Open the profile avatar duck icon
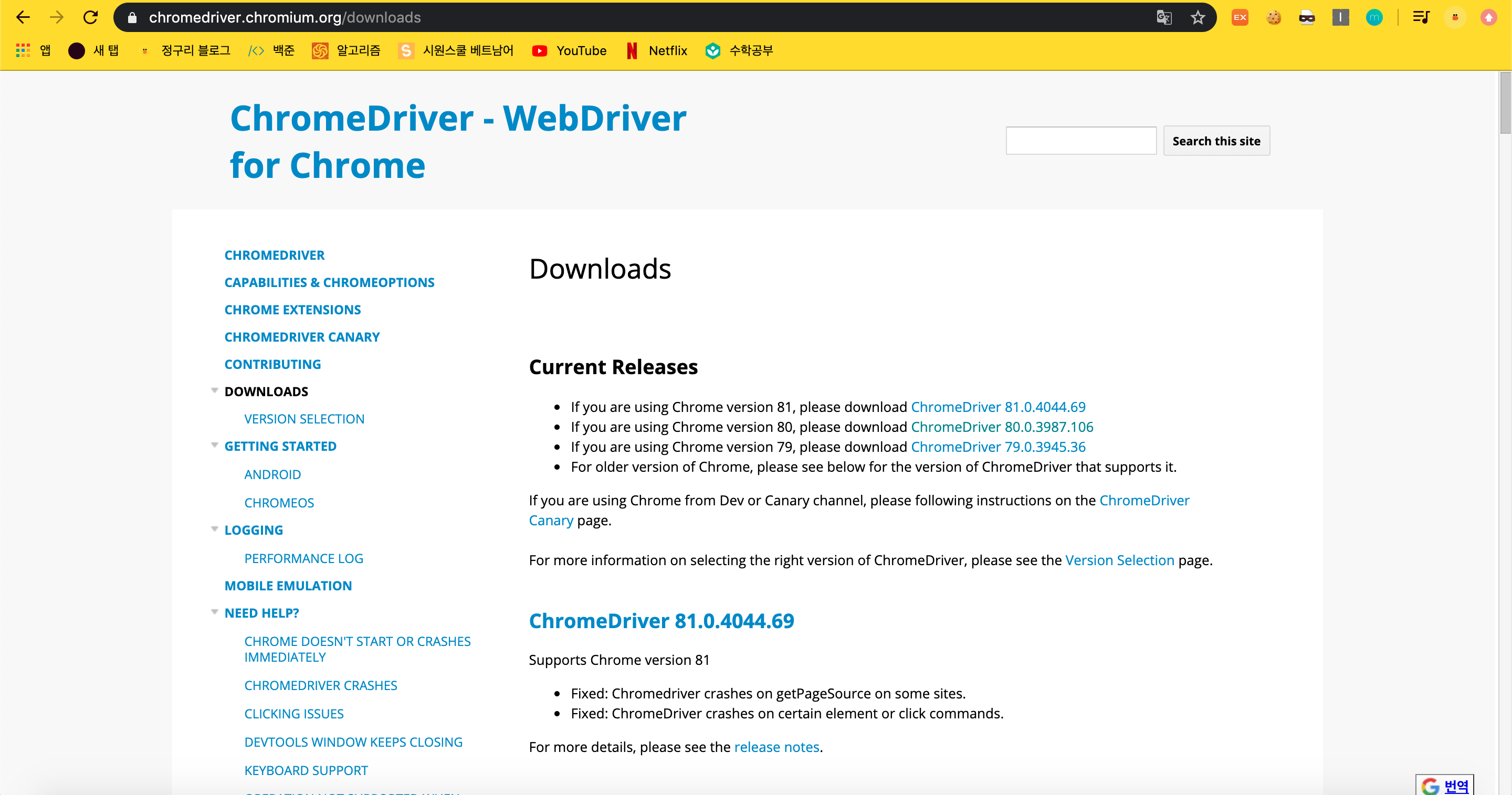Image resolution: width=1512 pixels, height=795 pixels. (1454, 18)
